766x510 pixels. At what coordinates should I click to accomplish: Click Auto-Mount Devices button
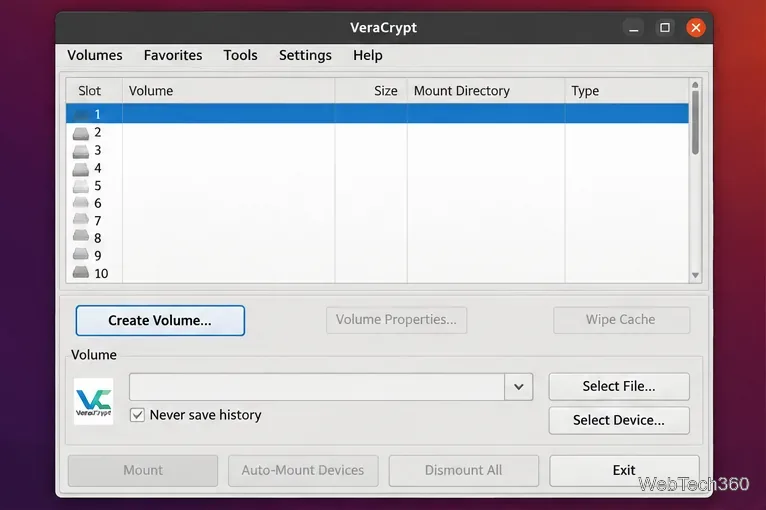coord(303,470)
